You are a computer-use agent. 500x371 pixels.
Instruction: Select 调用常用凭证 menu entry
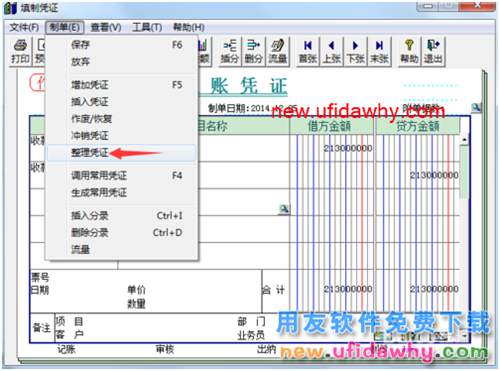(122, 175)
